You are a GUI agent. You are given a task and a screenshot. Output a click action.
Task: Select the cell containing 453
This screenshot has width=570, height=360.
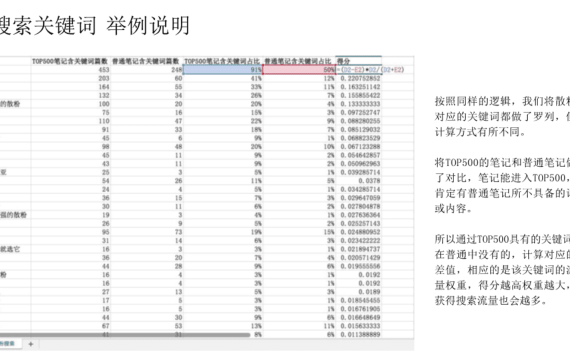point(71,69)
